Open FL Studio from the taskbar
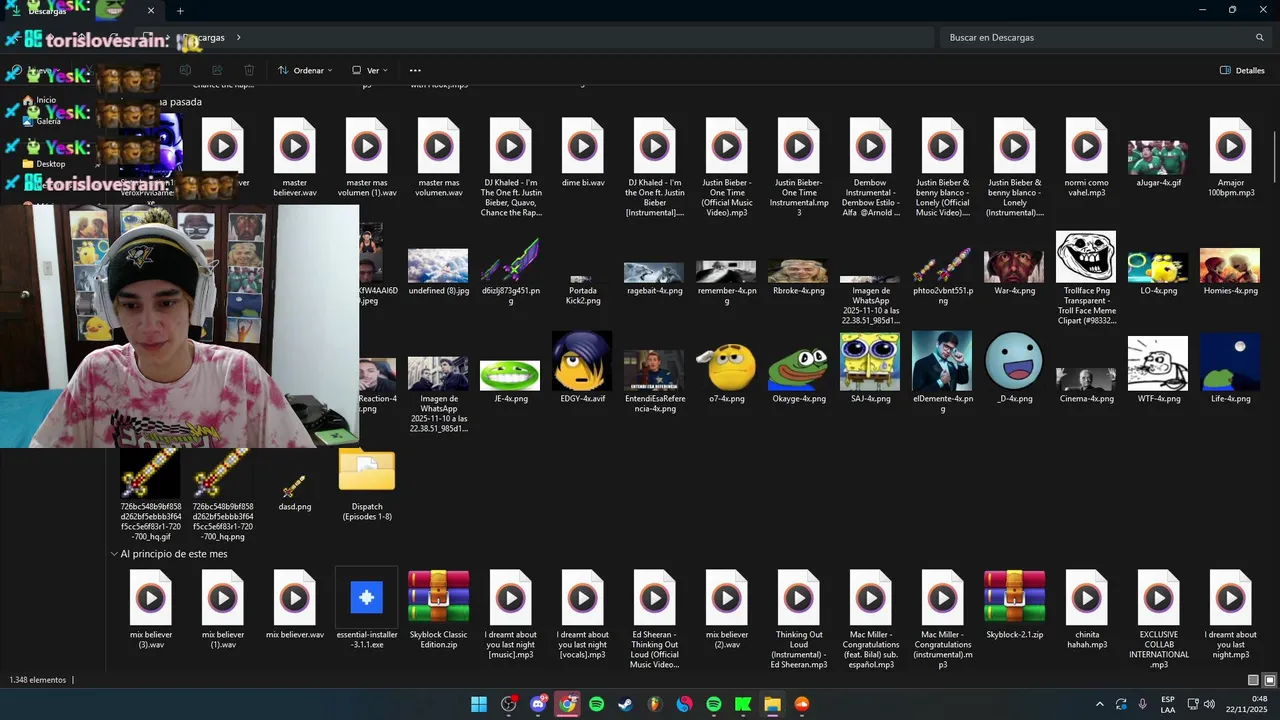Image resolution: width=1280 pixels, height=720 pixels. click(655, 704)
